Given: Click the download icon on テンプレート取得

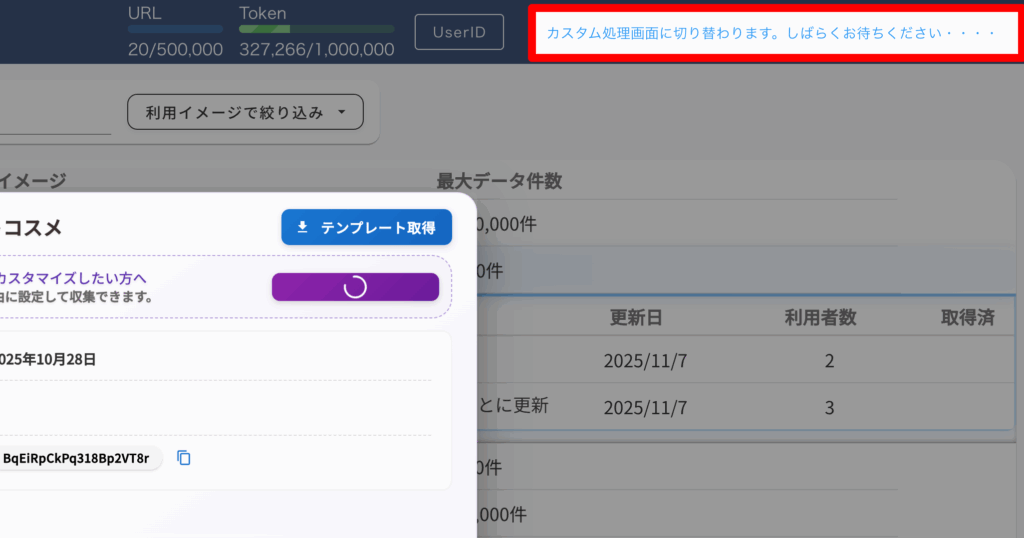Looking at the screenshot, I should 303,228.
